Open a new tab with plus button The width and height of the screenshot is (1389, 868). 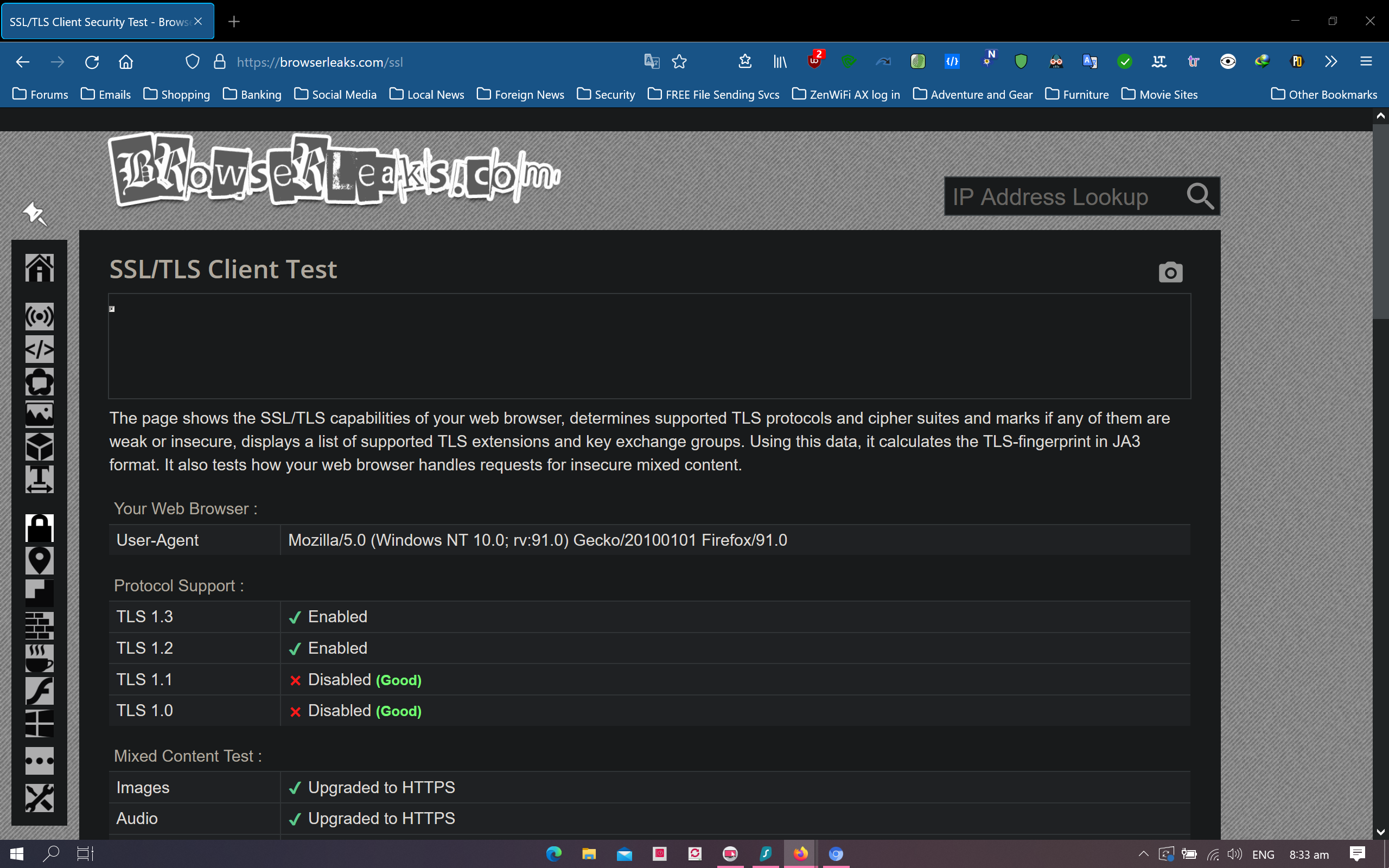(234, 22)
